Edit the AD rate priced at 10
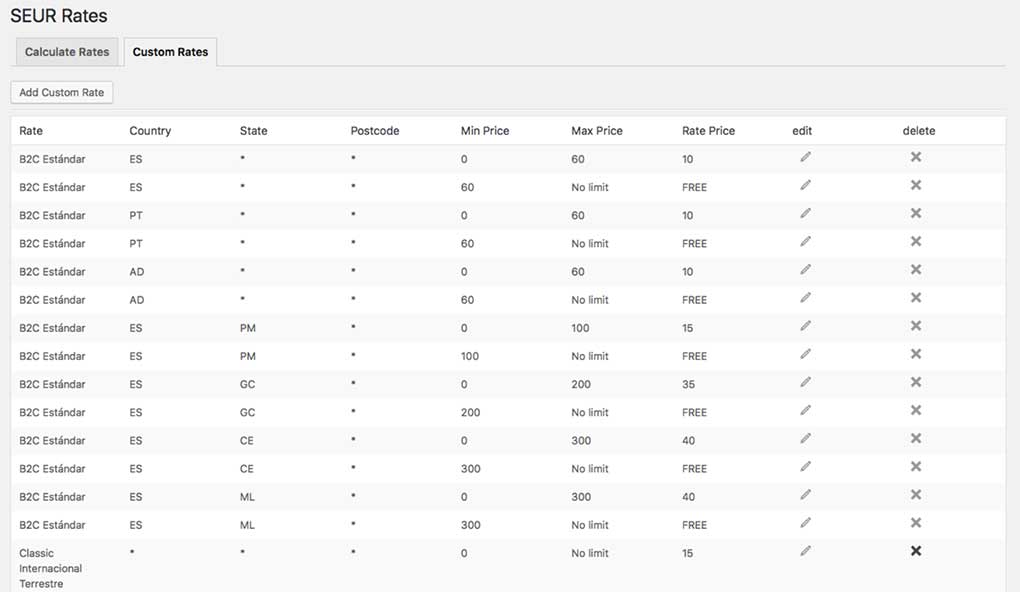Viewport: 1020px width, 592px height. [805, 270]
